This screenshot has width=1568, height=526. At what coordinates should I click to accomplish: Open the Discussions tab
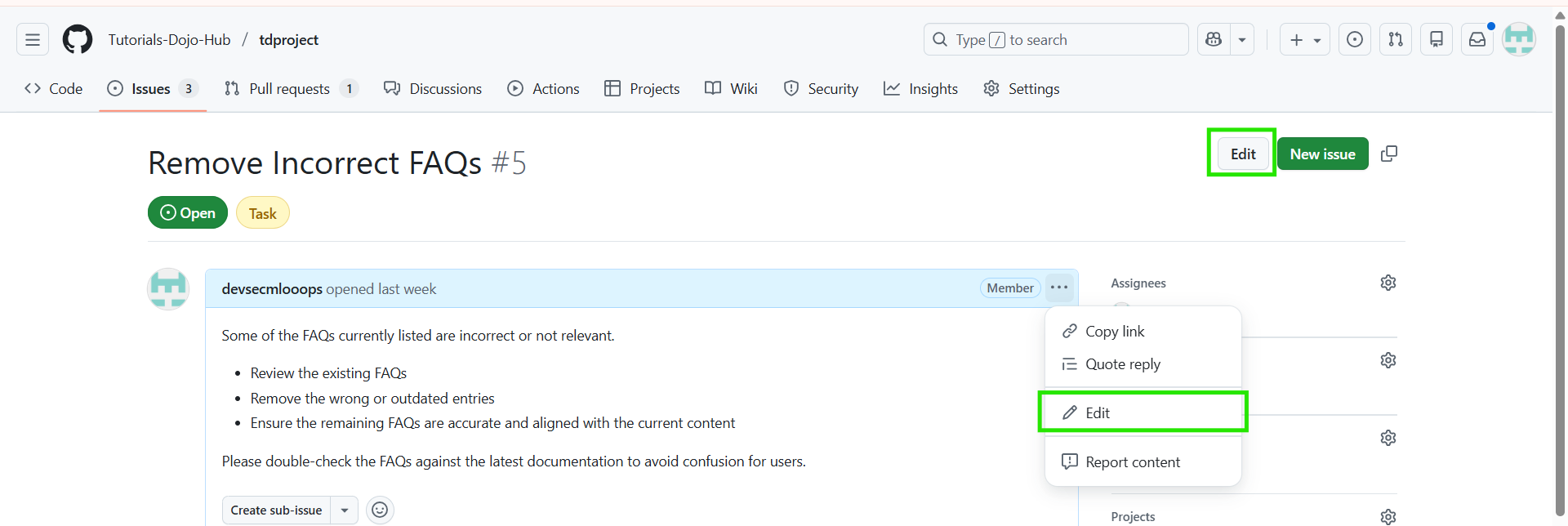(x=433, y=88)
